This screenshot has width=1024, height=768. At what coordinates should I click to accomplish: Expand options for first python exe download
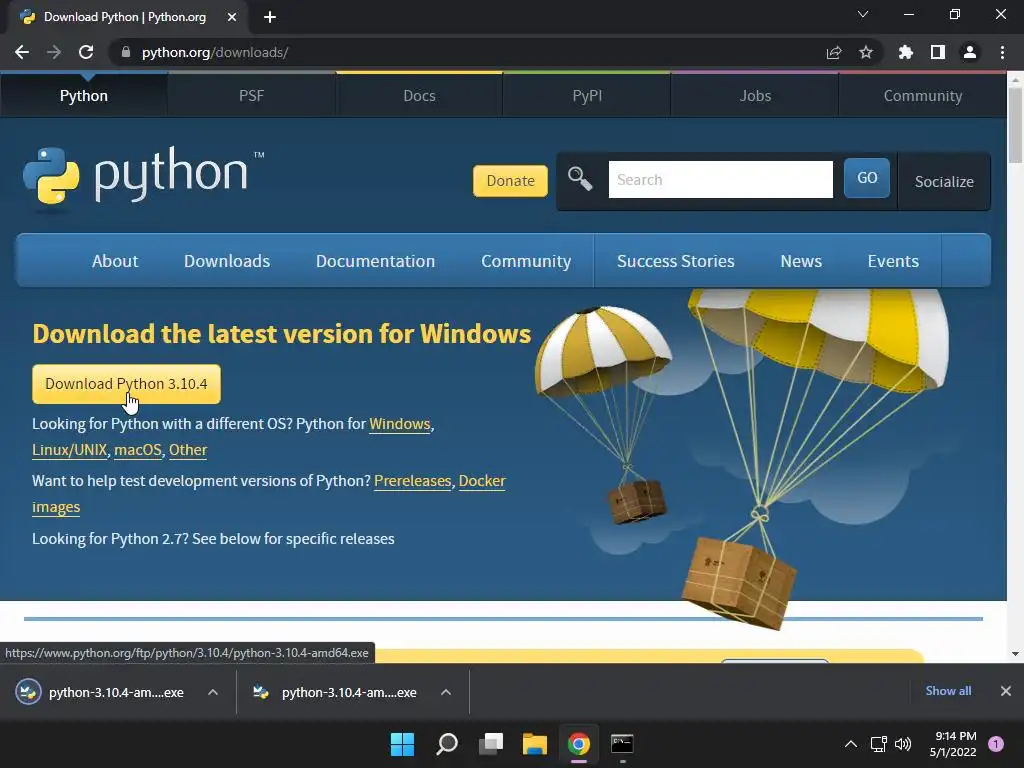[213, 692]
